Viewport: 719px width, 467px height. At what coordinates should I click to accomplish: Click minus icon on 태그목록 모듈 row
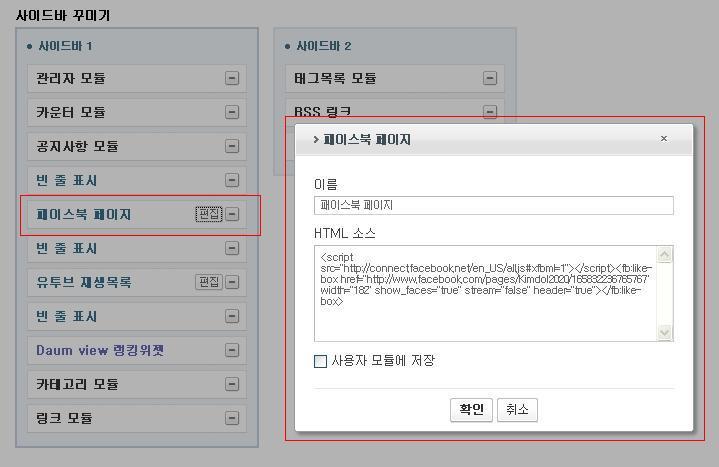pyautogui.click(x=490, y=78)
